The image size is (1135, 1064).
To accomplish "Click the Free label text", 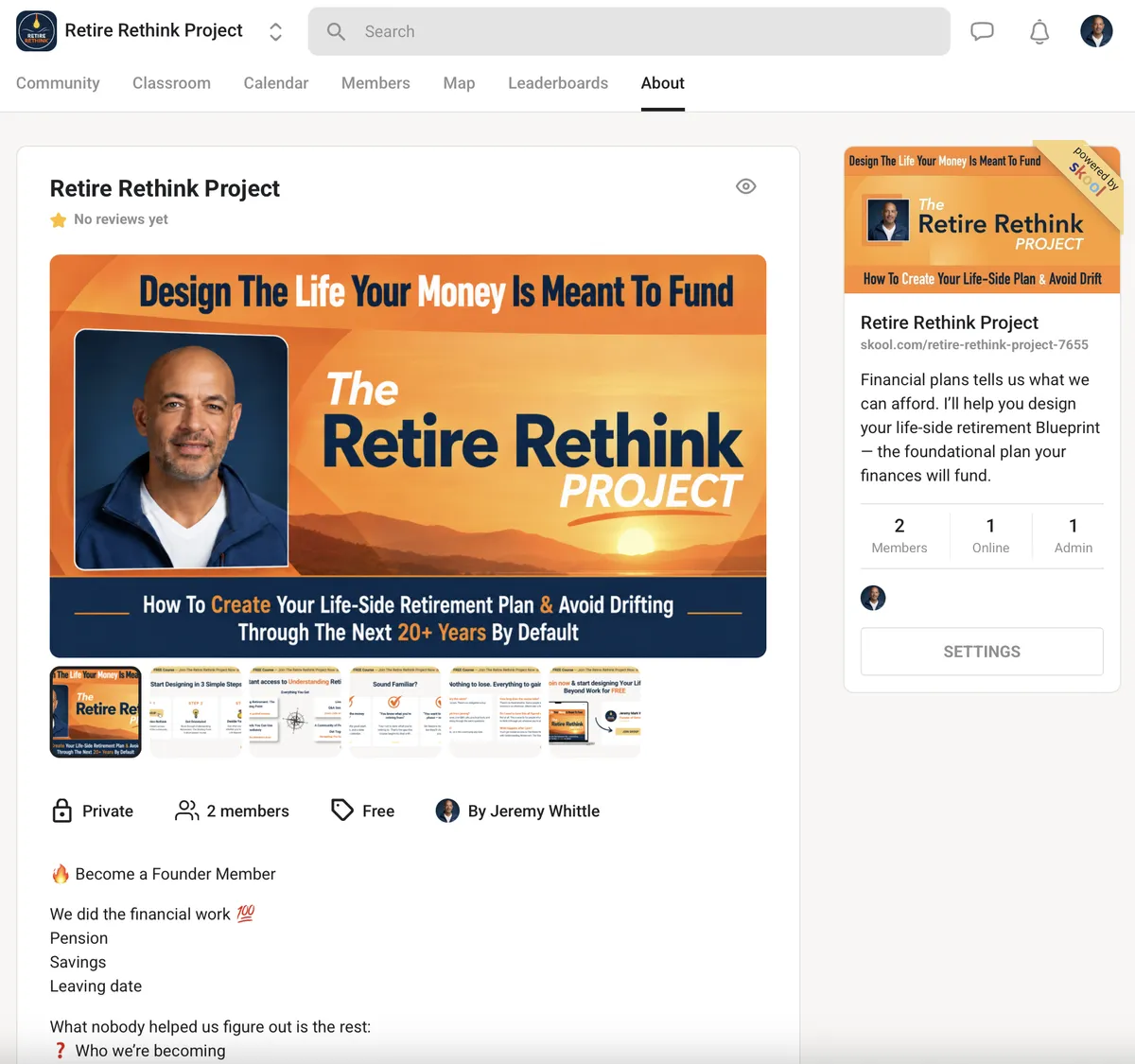I will 378,811.
